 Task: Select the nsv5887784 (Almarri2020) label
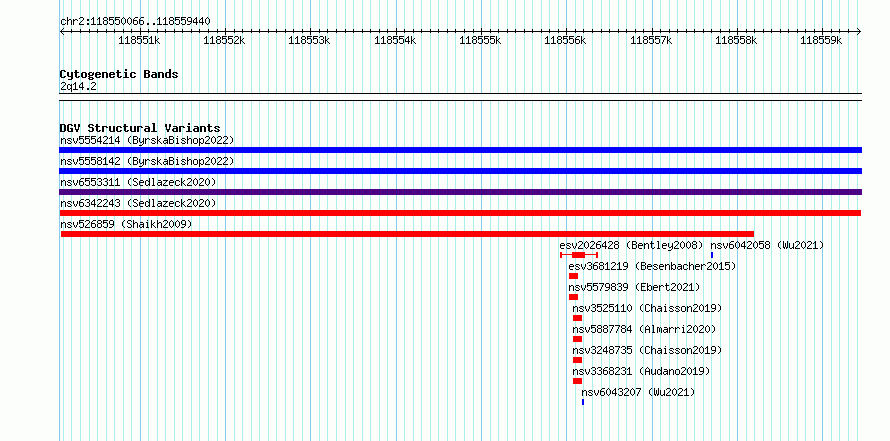coord(644,329)
